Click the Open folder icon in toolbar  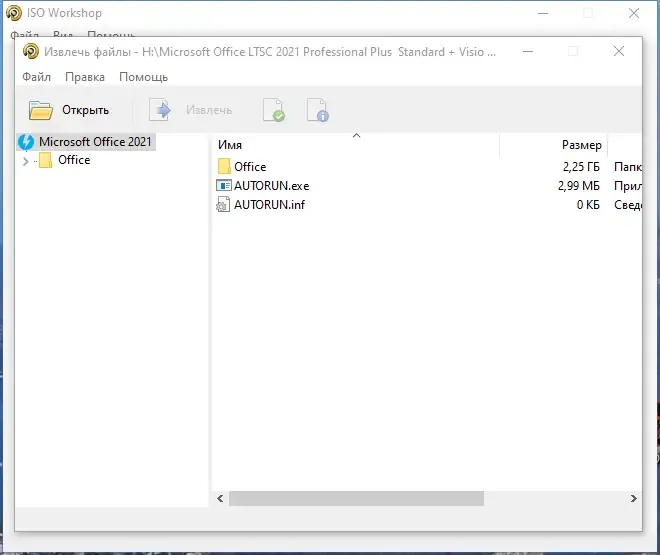pyautogui.click(x=41, y=110)
